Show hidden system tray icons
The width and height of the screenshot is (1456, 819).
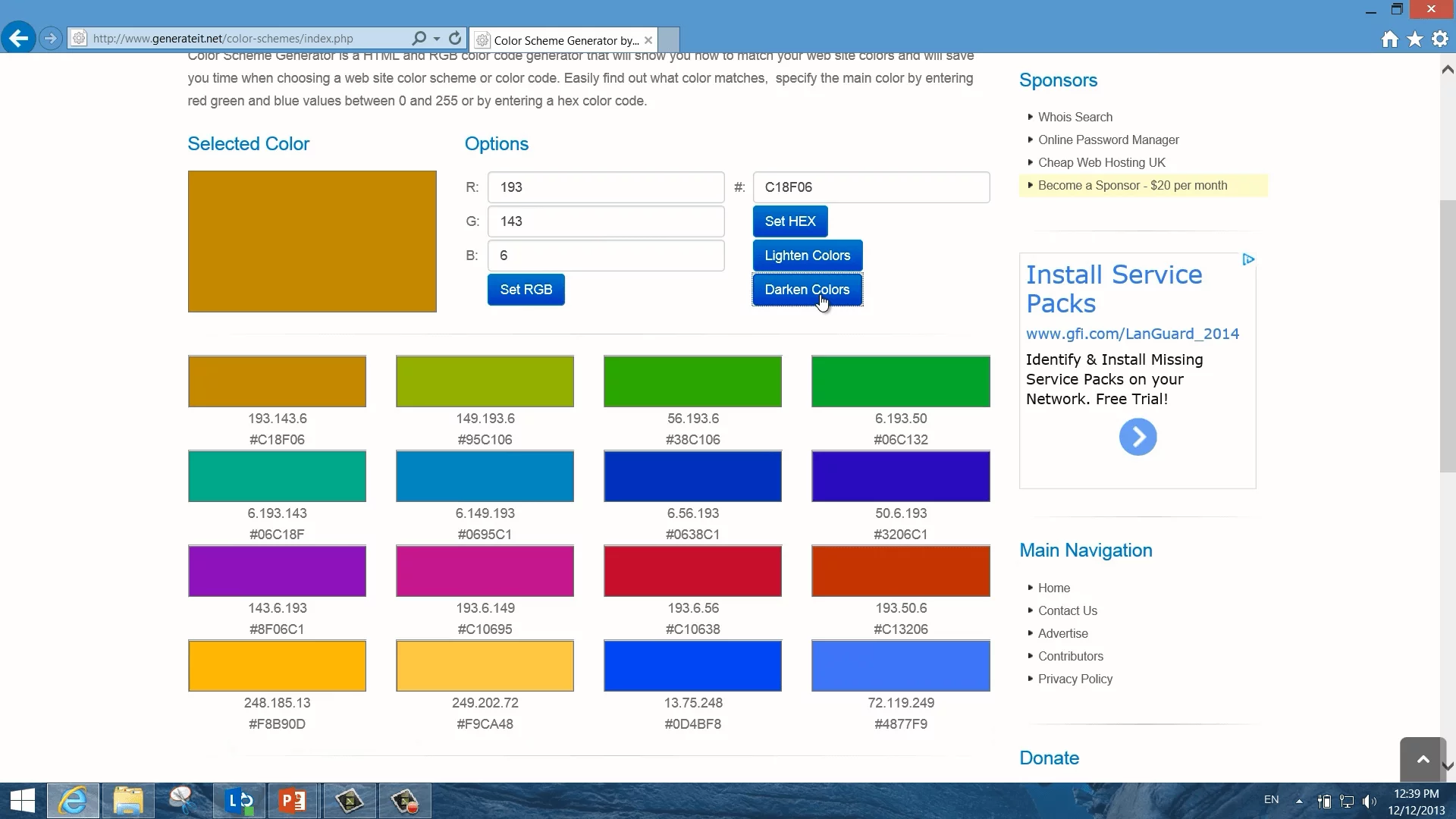1299,801
